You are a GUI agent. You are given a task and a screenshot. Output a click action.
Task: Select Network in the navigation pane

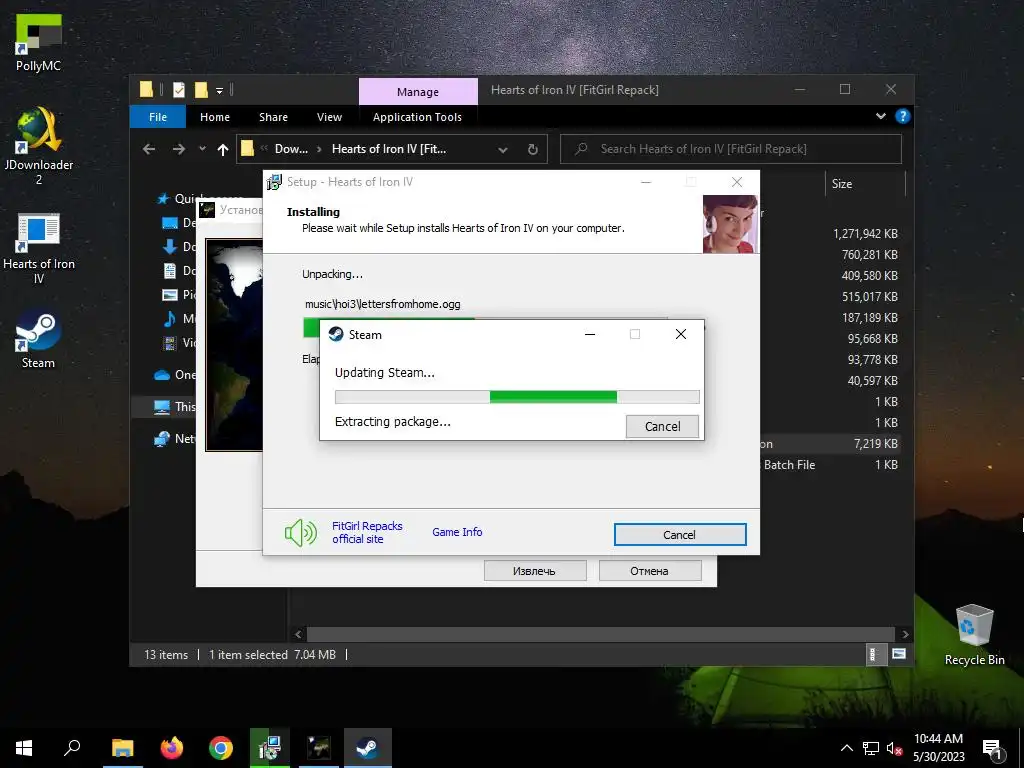tap(175, 438)
